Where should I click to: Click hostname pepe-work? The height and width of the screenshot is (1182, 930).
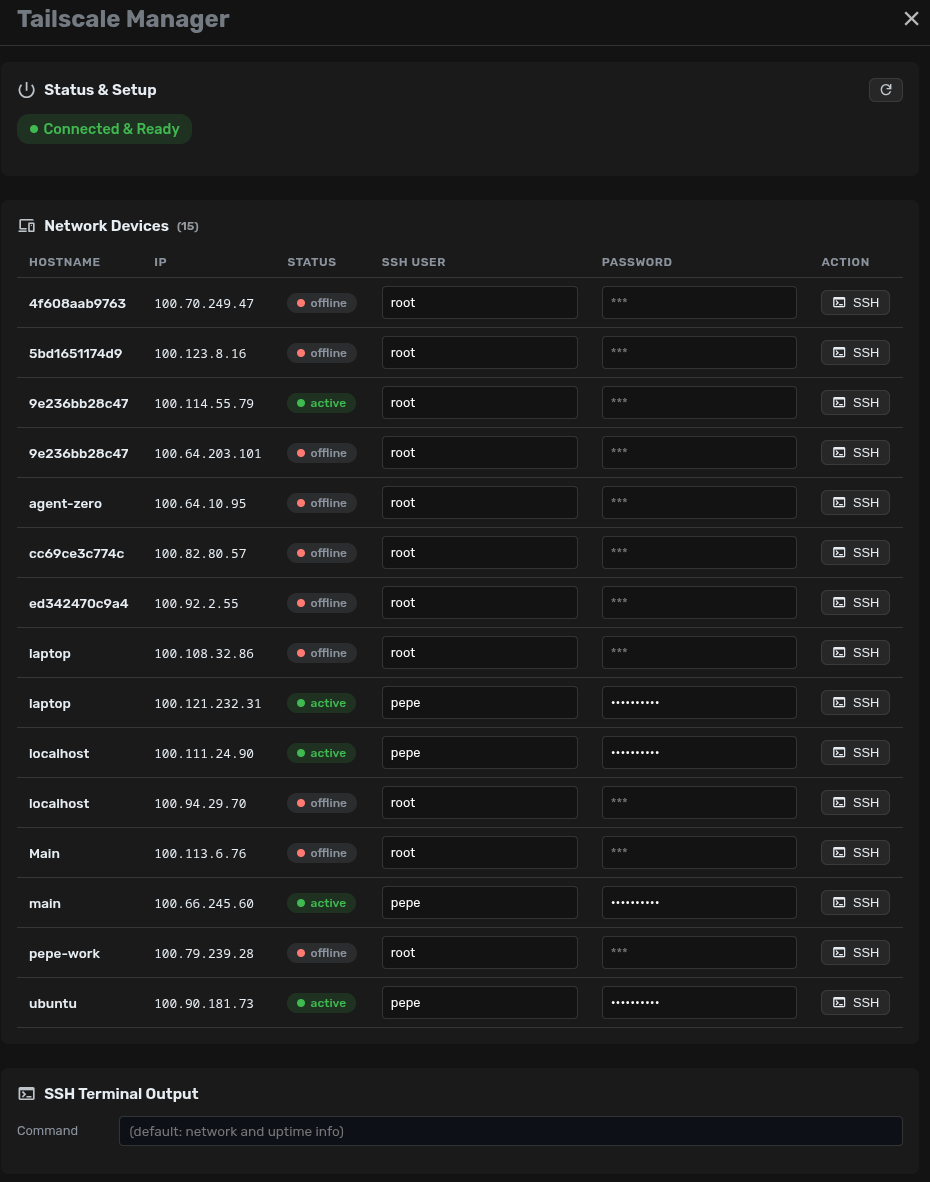64,954
